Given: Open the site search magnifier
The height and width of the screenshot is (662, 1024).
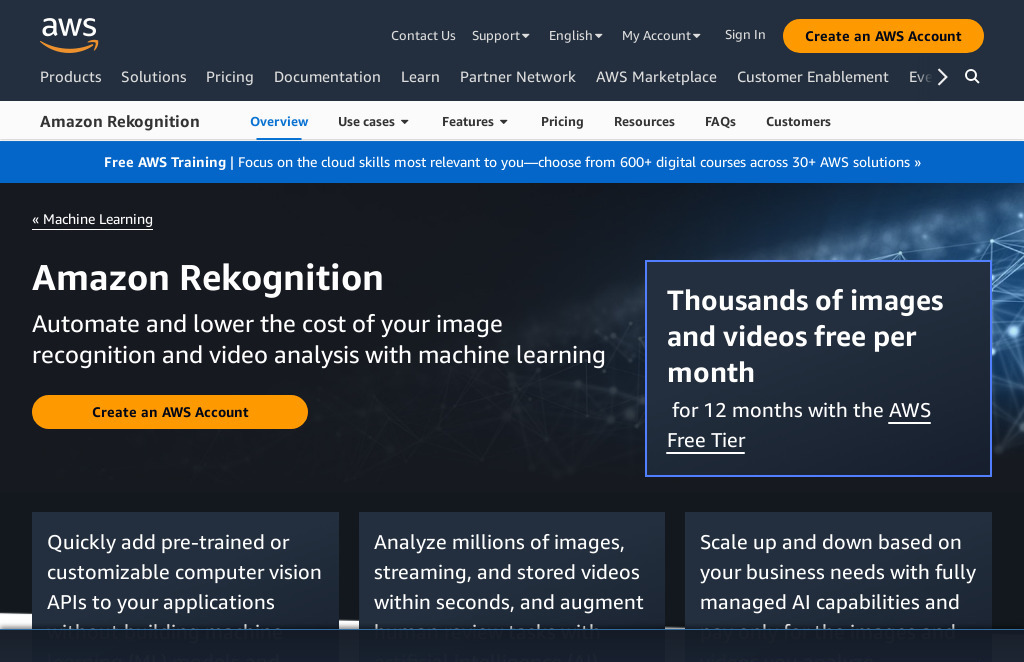Looking at the screenshot, I should (x=971, y=76).
